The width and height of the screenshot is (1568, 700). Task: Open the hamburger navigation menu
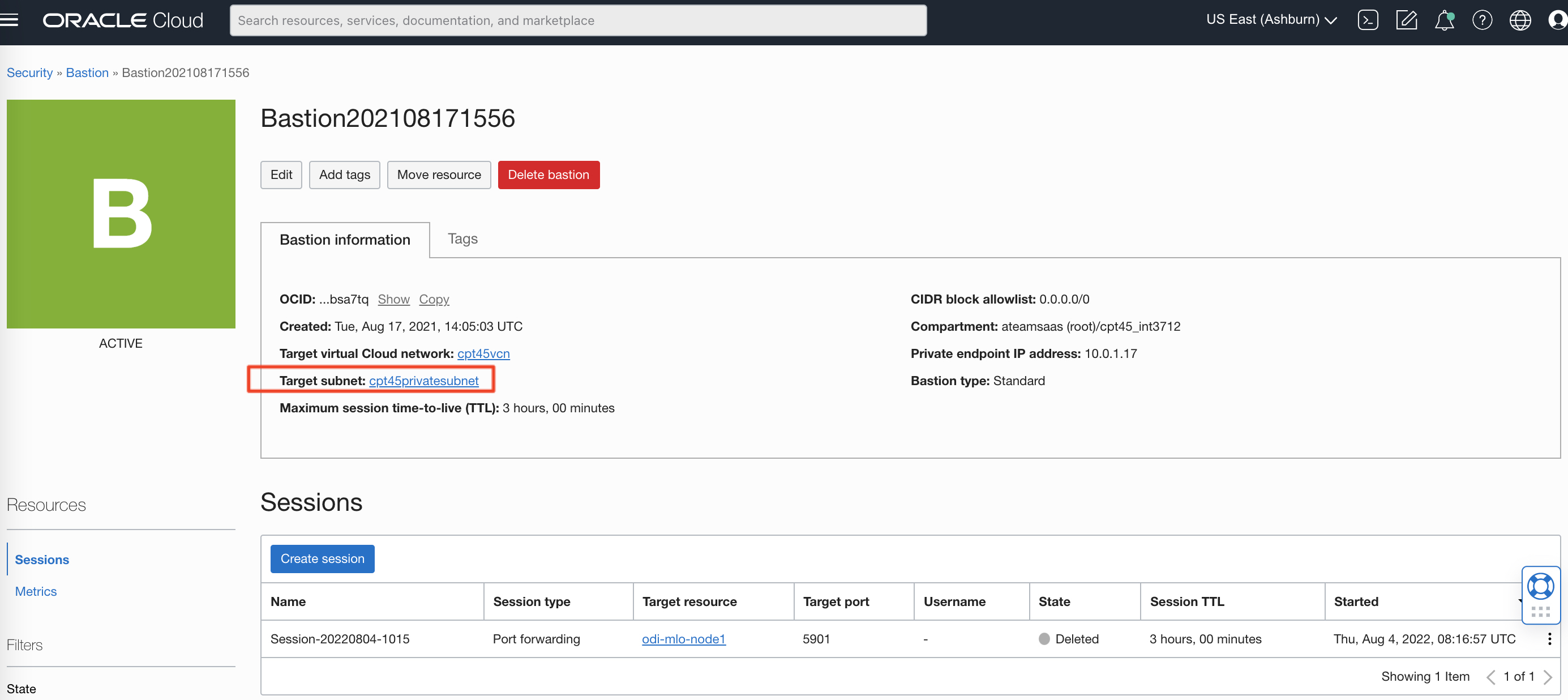10,20
